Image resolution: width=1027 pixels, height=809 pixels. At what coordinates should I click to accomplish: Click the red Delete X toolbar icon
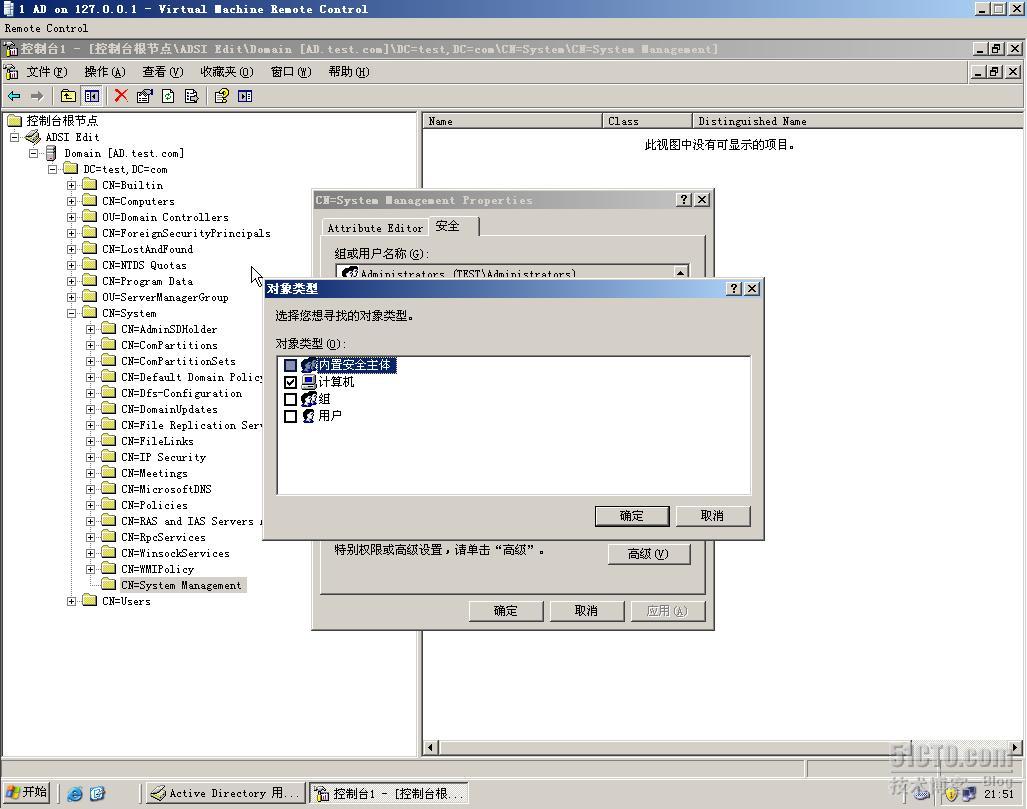point(121,96)
